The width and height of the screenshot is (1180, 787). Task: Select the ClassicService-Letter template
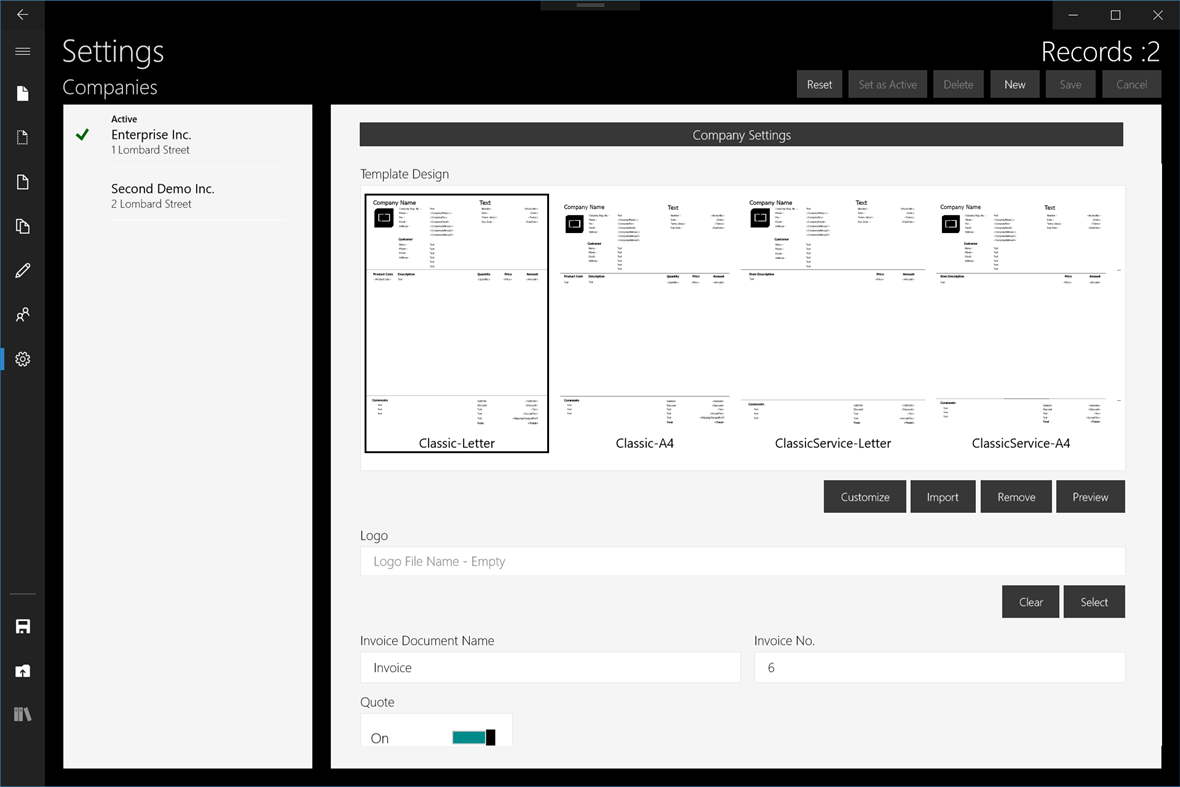pos(833,320)
